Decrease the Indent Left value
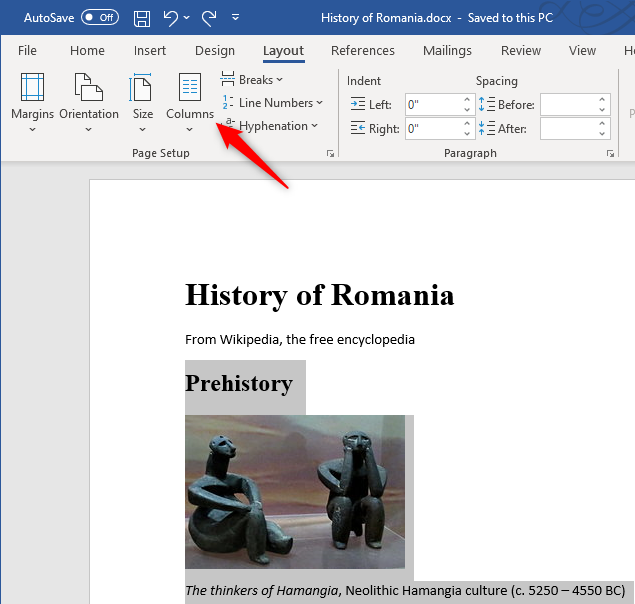Screen dimensions: 635x604 [467, 110]
